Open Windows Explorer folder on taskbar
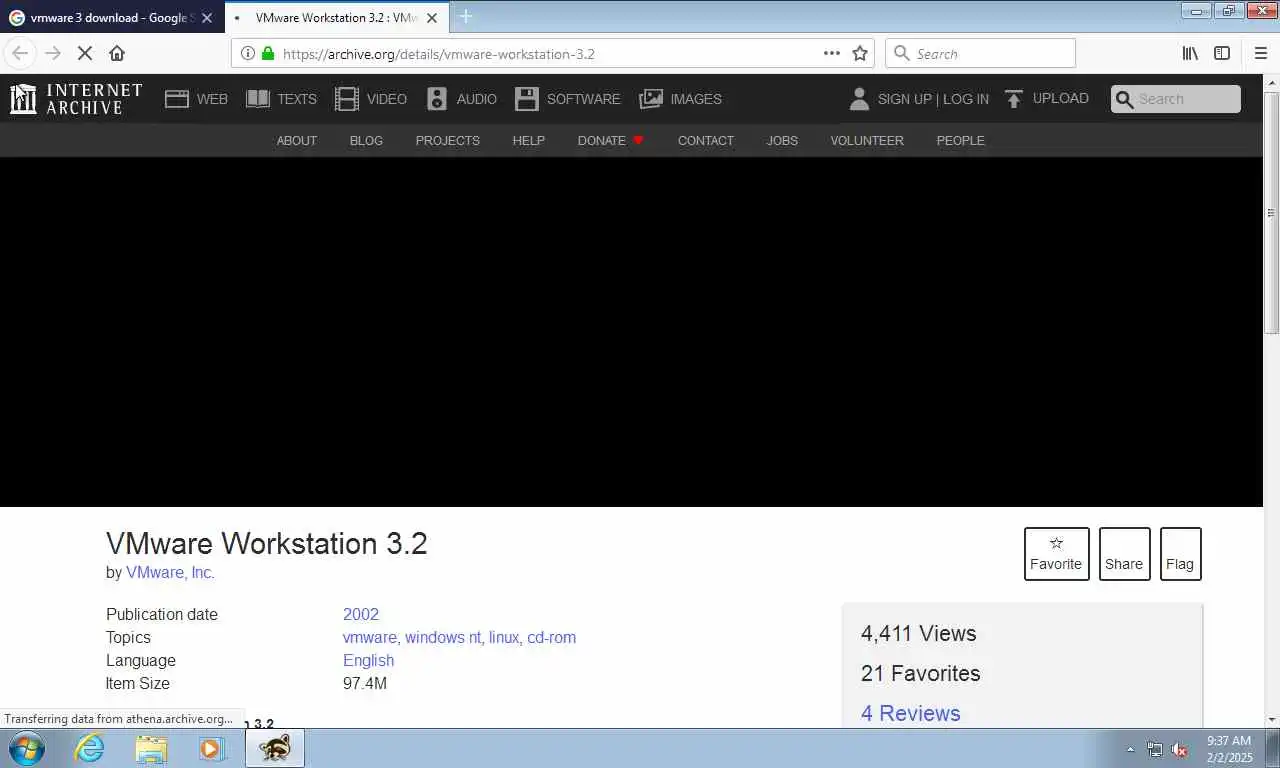1280x768 pixels. 151,748
